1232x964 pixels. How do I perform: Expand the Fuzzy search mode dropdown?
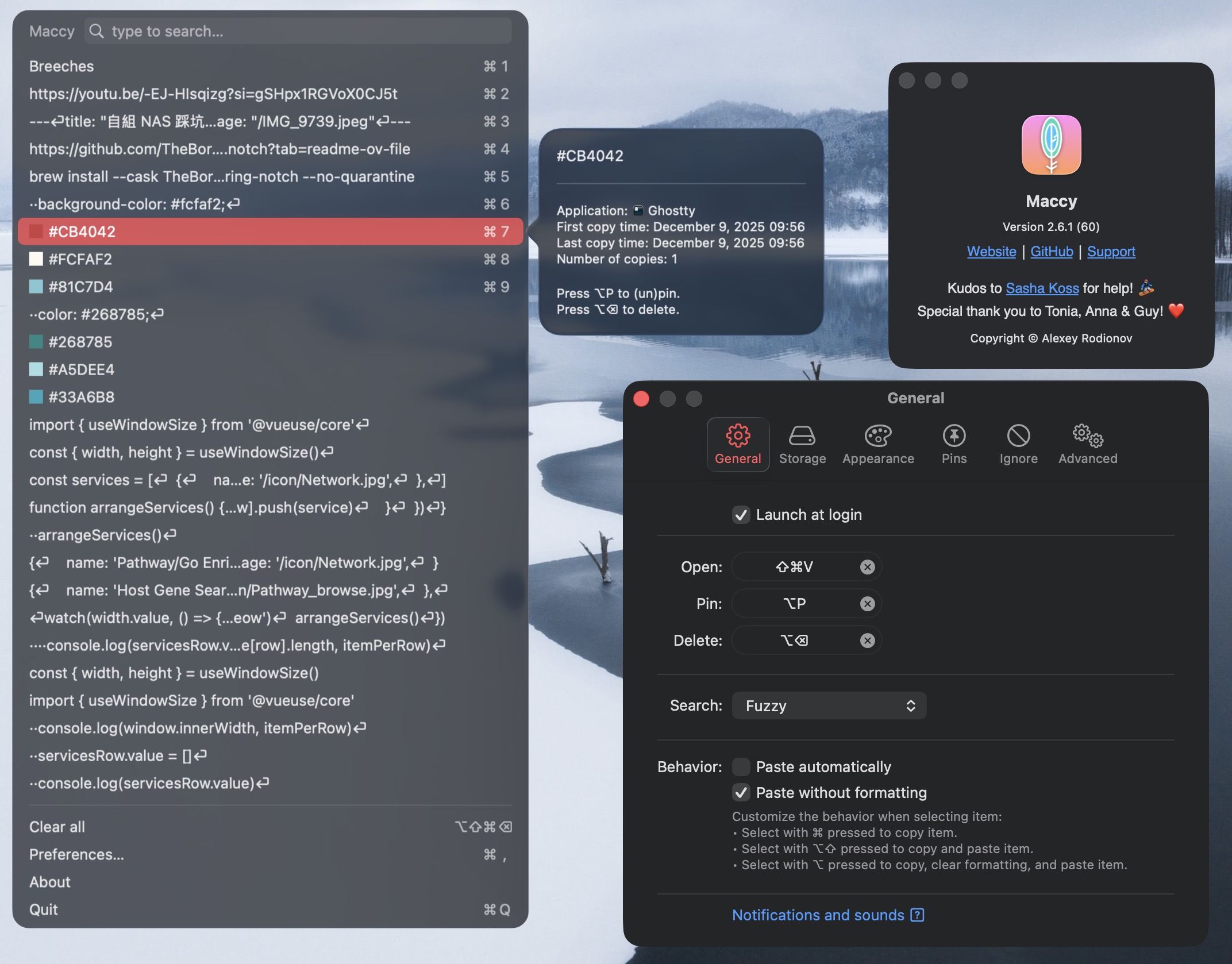coord(828,705)
